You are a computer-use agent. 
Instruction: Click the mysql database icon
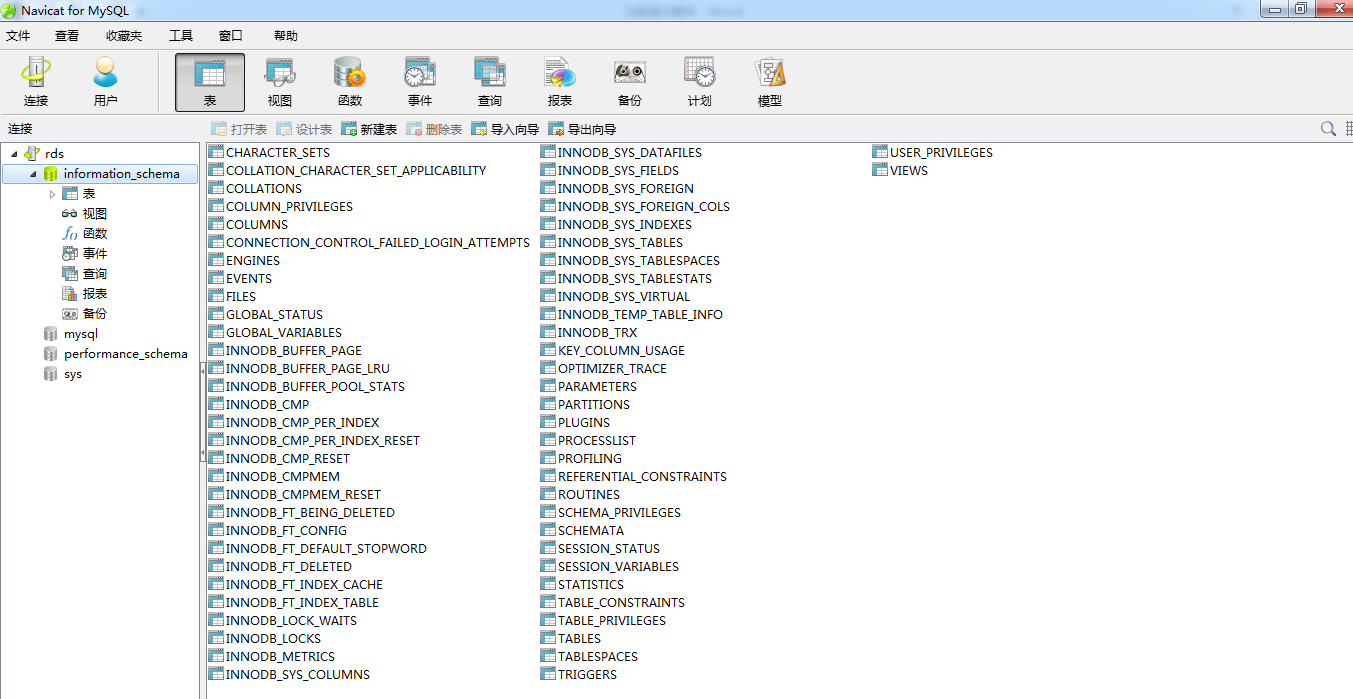coord(50,334)
